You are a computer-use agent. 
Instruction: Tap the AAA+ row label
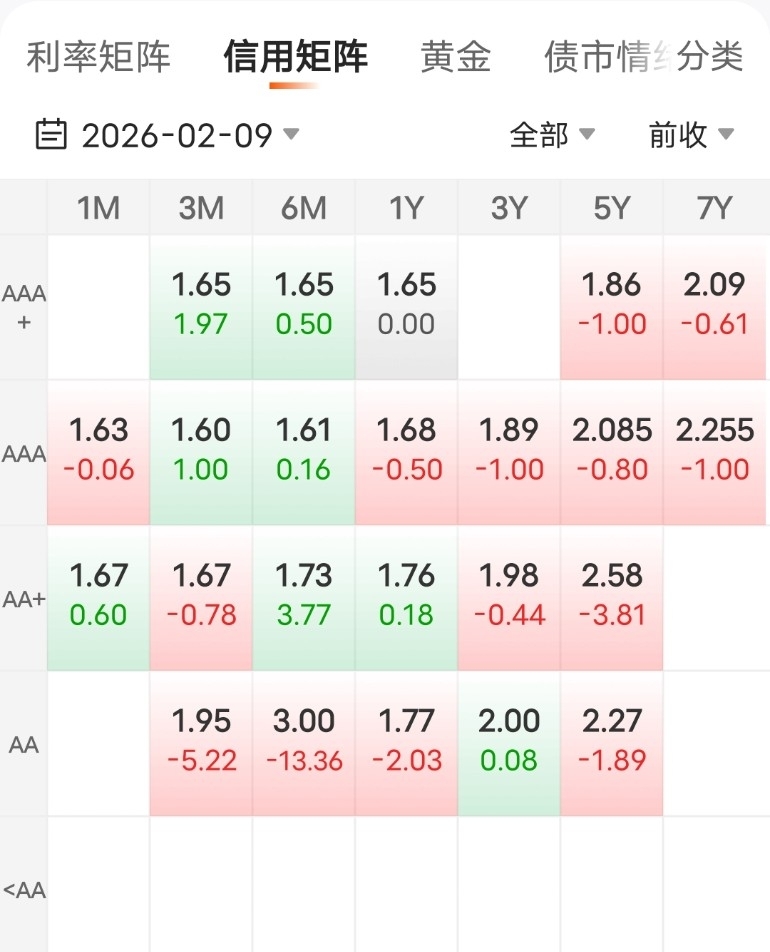[24, 308]
